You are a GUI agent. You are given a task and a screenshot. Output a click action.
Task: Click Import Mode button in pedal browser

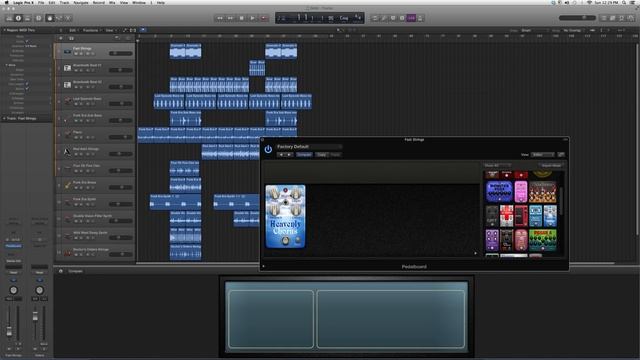551,165
